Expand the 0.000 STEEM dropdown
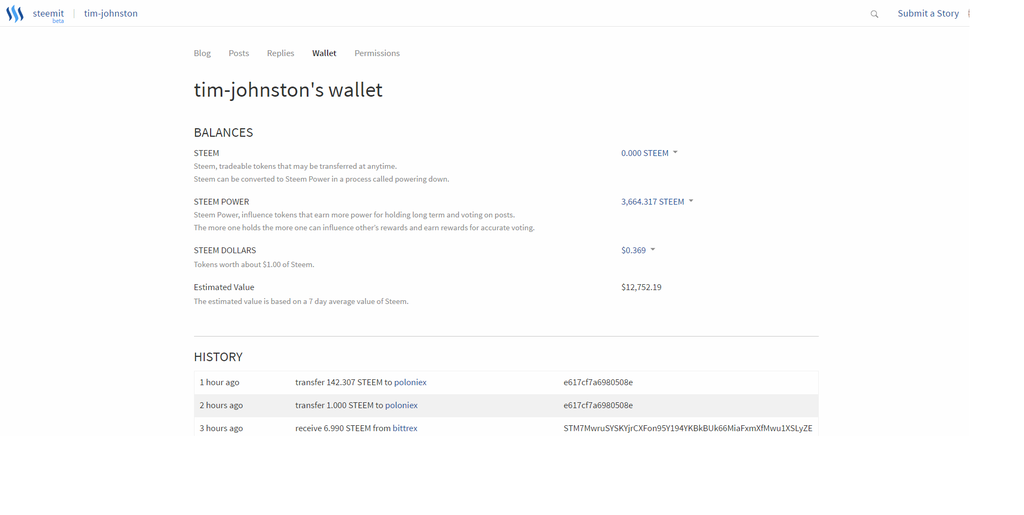The image size is (1024, 515). (649, 153)
